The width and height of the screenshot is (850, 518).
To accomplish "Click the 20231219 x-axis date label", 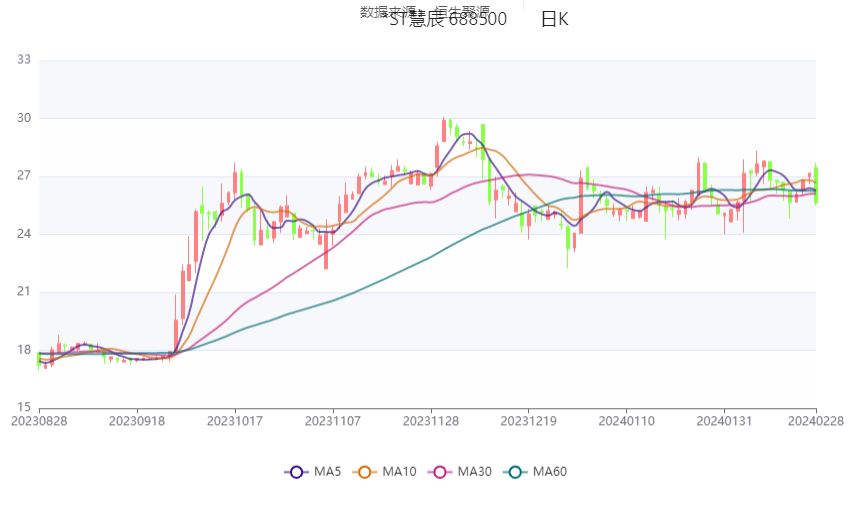I will click(530, 421).
